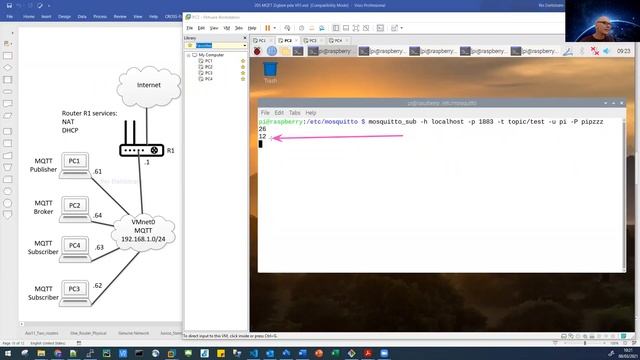Select the router R1 shape in Visio diagram
The height and width of the screenshot is (360, 640).
coord(141,150)
